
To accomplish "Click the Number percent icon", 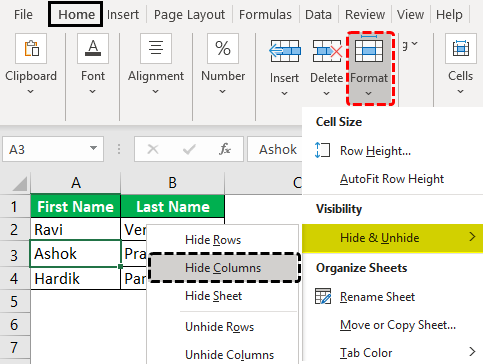I will pyautogui.click(x=223, y=49).
